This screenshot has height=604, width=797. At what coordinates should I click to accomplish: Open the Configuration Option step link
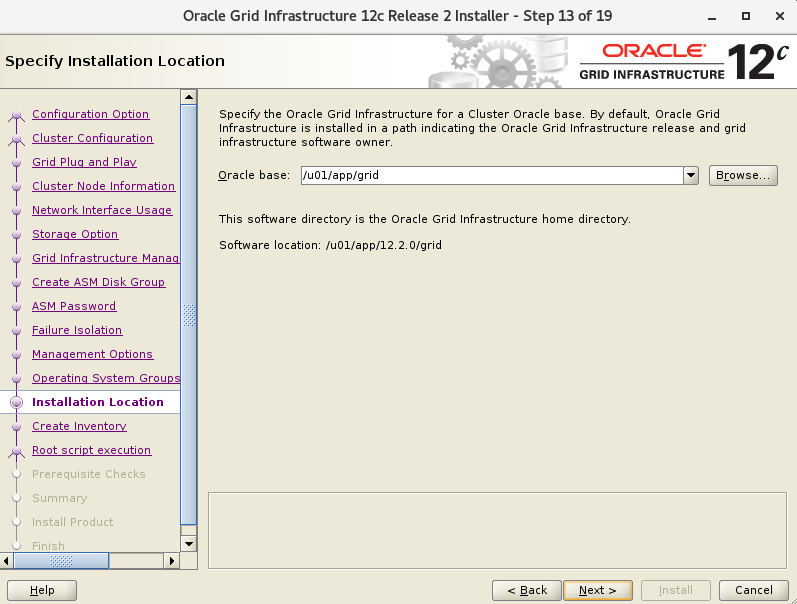point(90,114)
